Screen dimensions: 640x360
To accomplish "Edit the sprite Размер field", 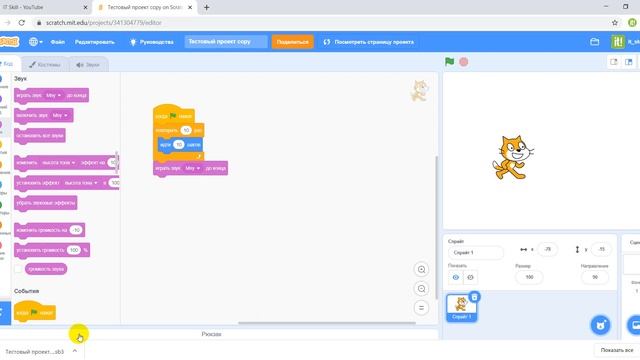I will coord(529,277).
